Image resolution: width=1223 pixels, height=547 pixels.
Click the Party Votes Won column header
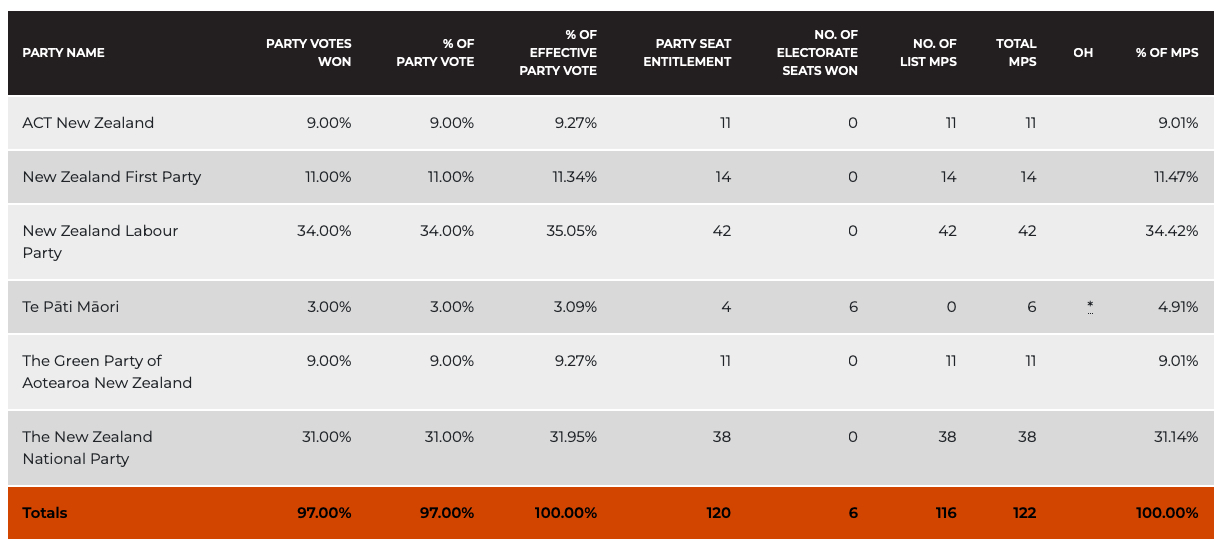click(x=308, y=52)
